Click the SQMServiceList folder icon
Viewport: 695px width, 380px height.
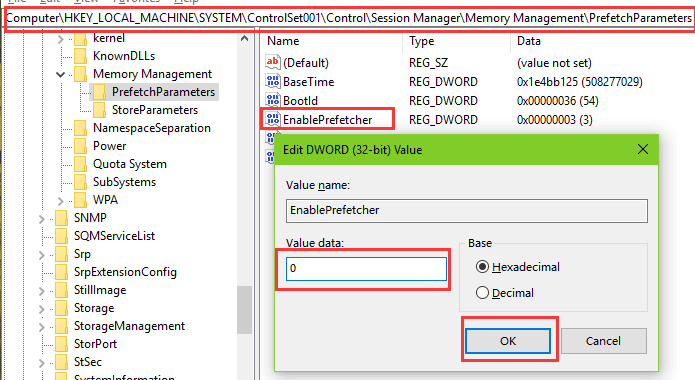coord(62,236)
